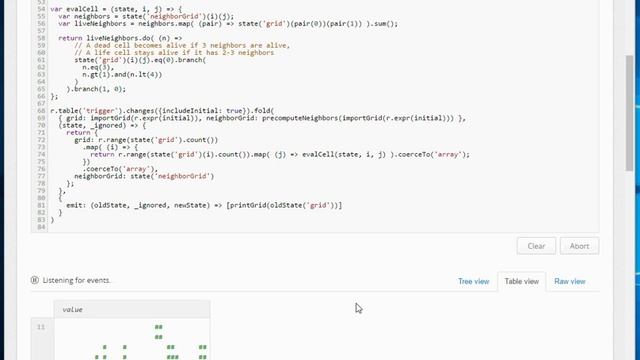Click the 'emit: (oldState, _ignored, newState)' line

(x=204, y=205)
